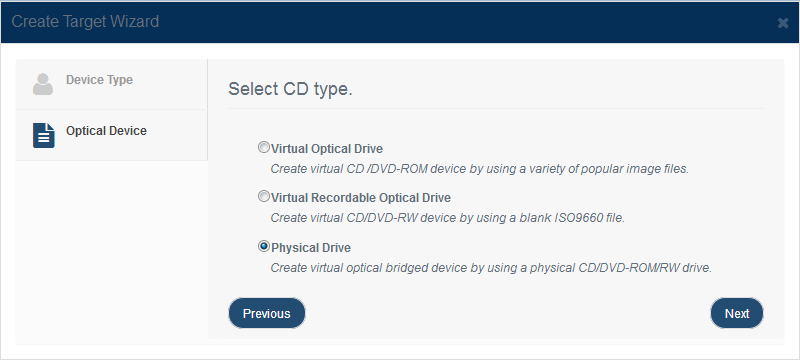Choose Virtual Recordable Optical Drive radio button
Screen dimensions: 800x360
(x=264, y=196)
